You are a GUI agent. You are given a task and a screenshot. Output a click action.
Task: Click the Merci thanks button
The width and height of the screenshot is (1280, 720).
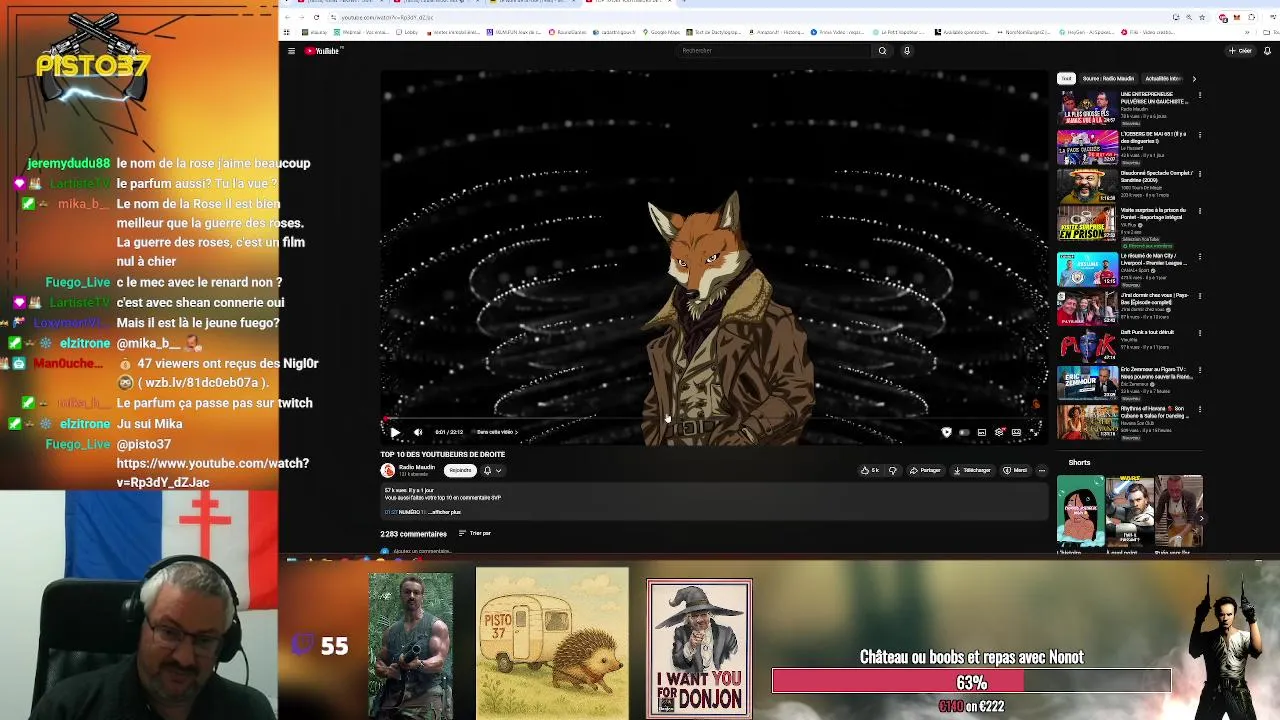[1015, 470]
